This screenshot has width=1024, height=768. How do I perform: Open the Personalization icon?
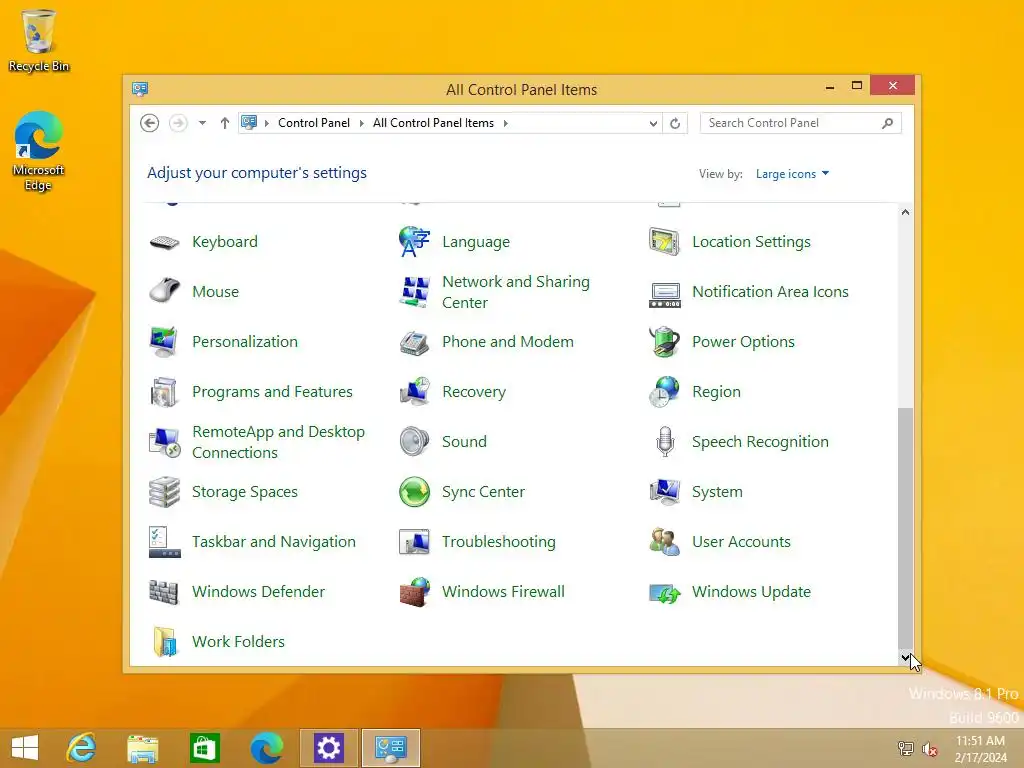(x=164, y=342)
